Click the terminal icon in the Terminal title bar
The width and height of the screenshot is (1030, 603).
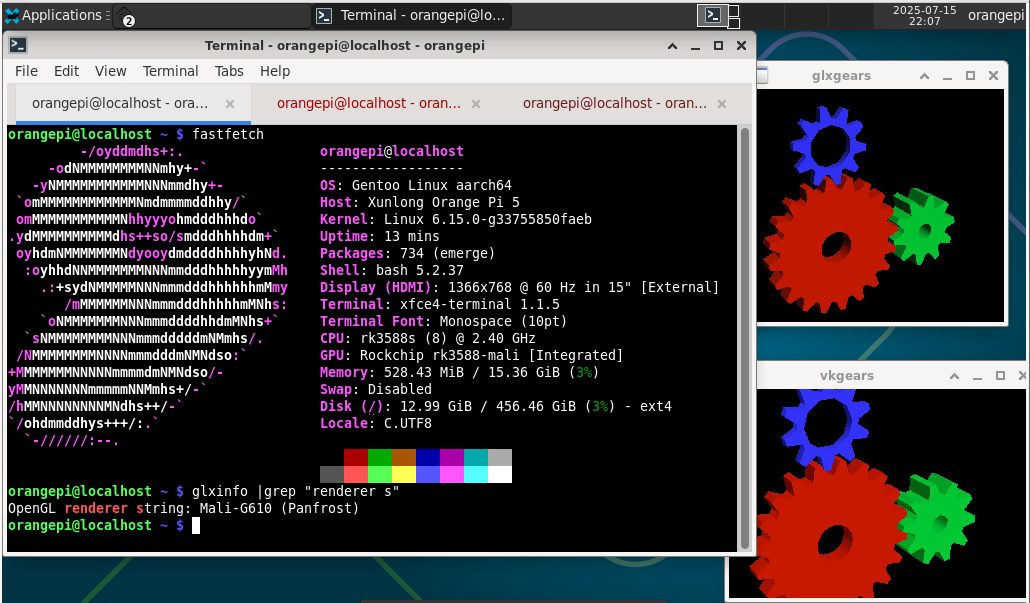18,45
